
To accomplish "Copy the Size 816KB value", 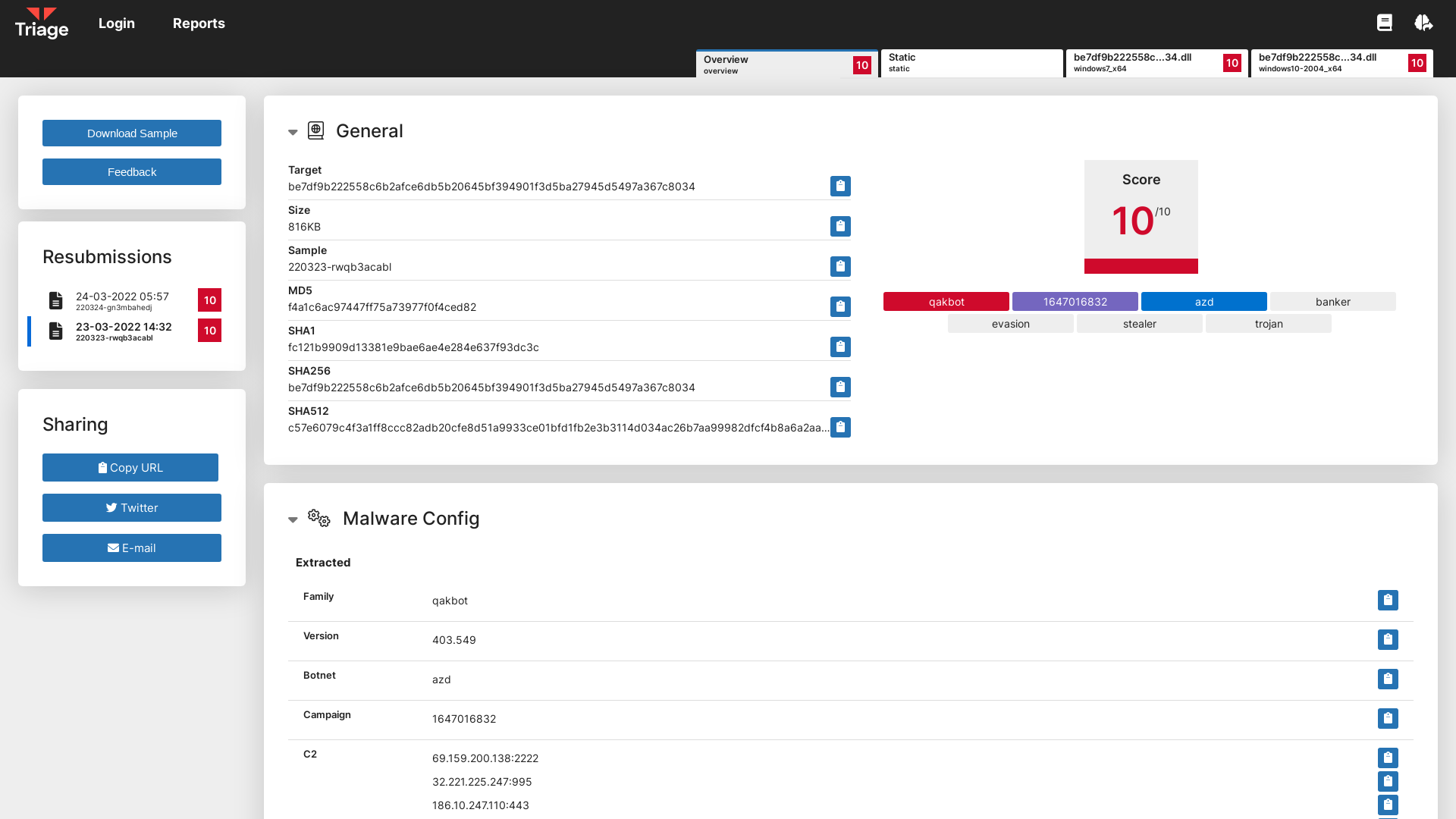I will 840,227.
